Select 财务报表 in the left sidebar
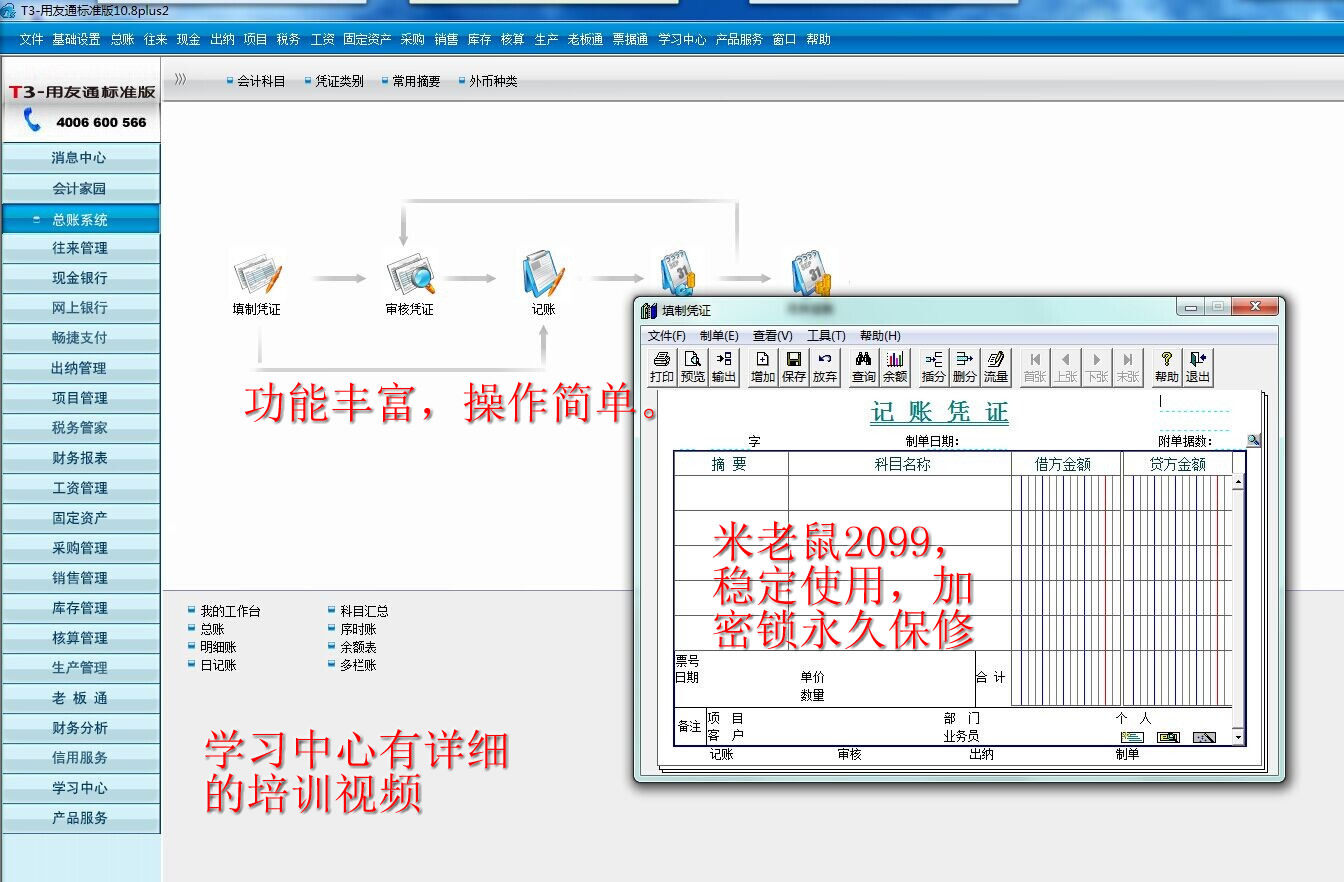Screen dimensions: 1344x882 [x=80, y=458]
